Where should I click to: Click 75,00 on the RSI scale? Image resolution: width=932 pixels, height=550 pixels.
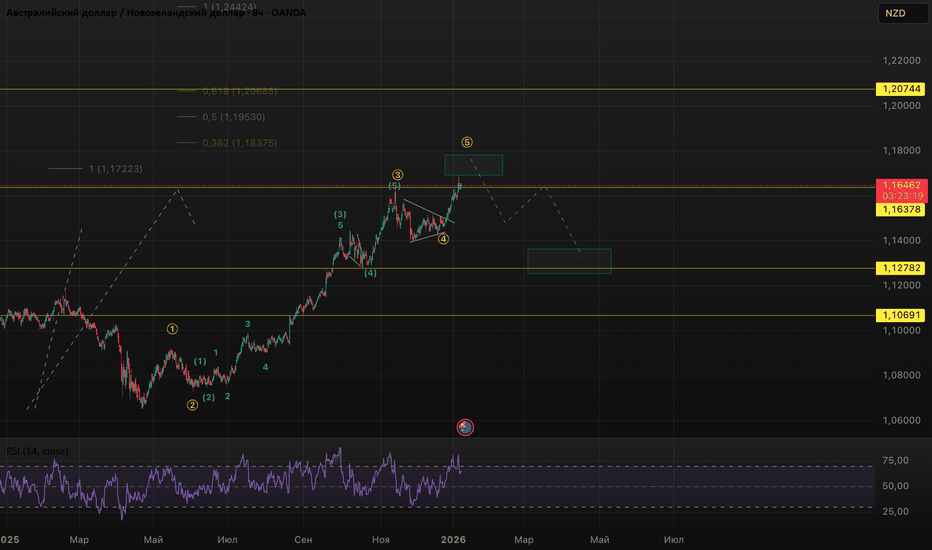point(895,460)
